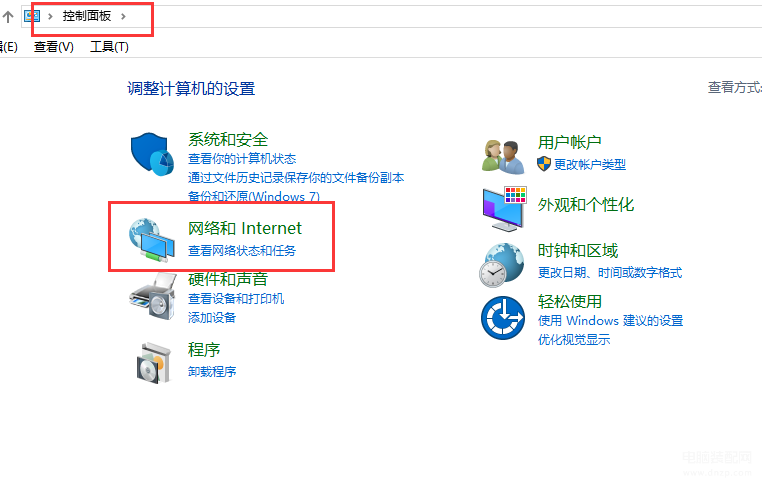Click the 用户帐户 people icon
The height and width of the screenshot is (486, 762).
pyautogui.click(x=503, y=156)
